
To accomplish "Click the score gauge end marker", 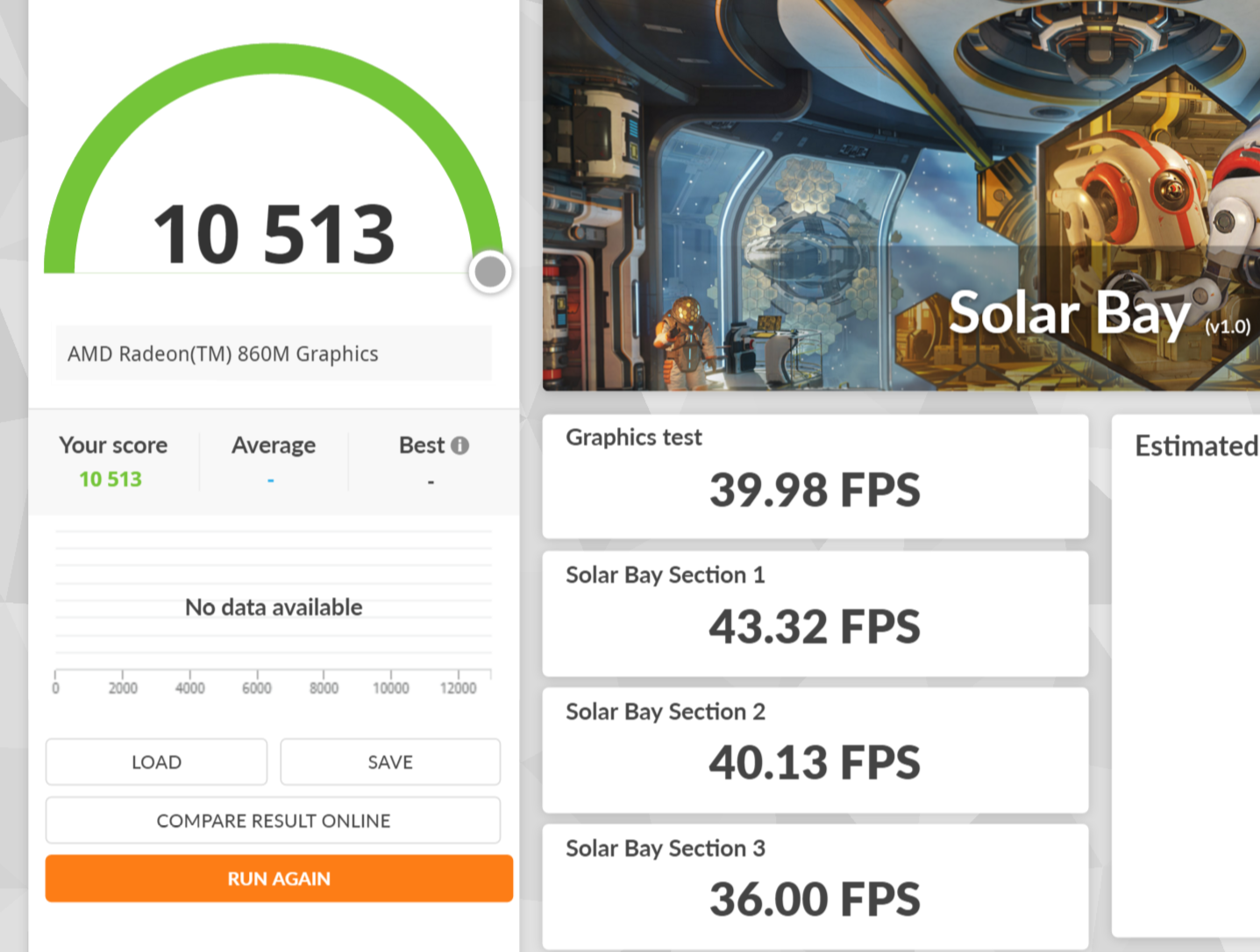I will tap(490, 272).
